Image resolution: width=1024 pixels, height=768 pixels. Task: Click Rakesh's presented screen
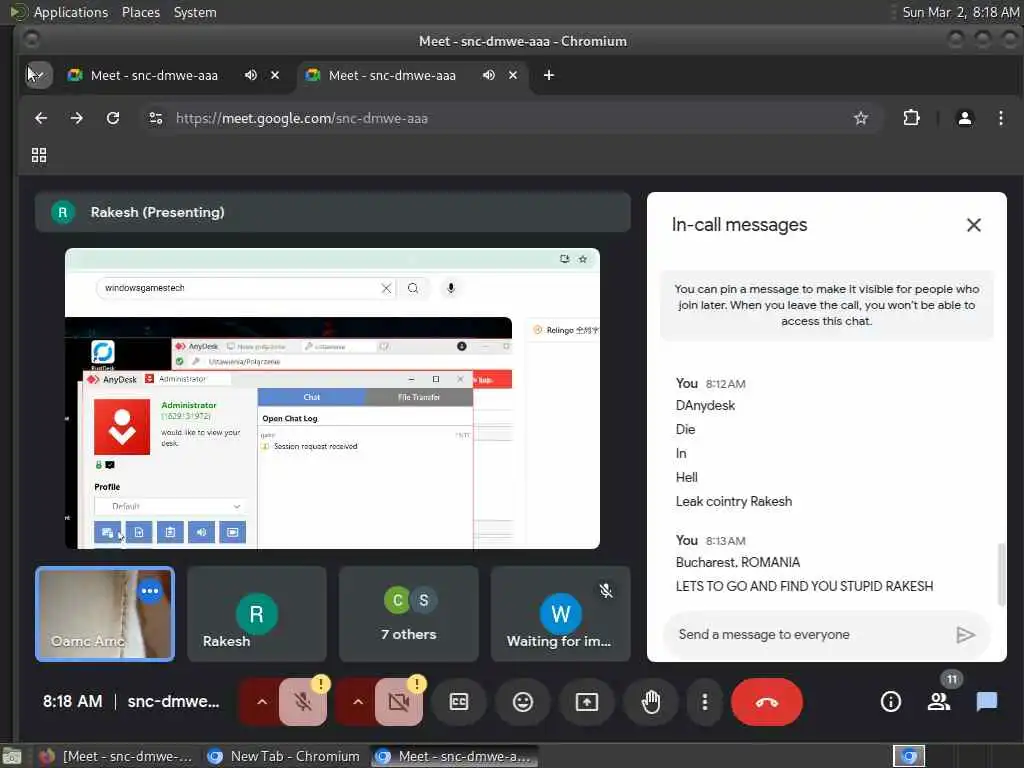click(x=332, y=398)
